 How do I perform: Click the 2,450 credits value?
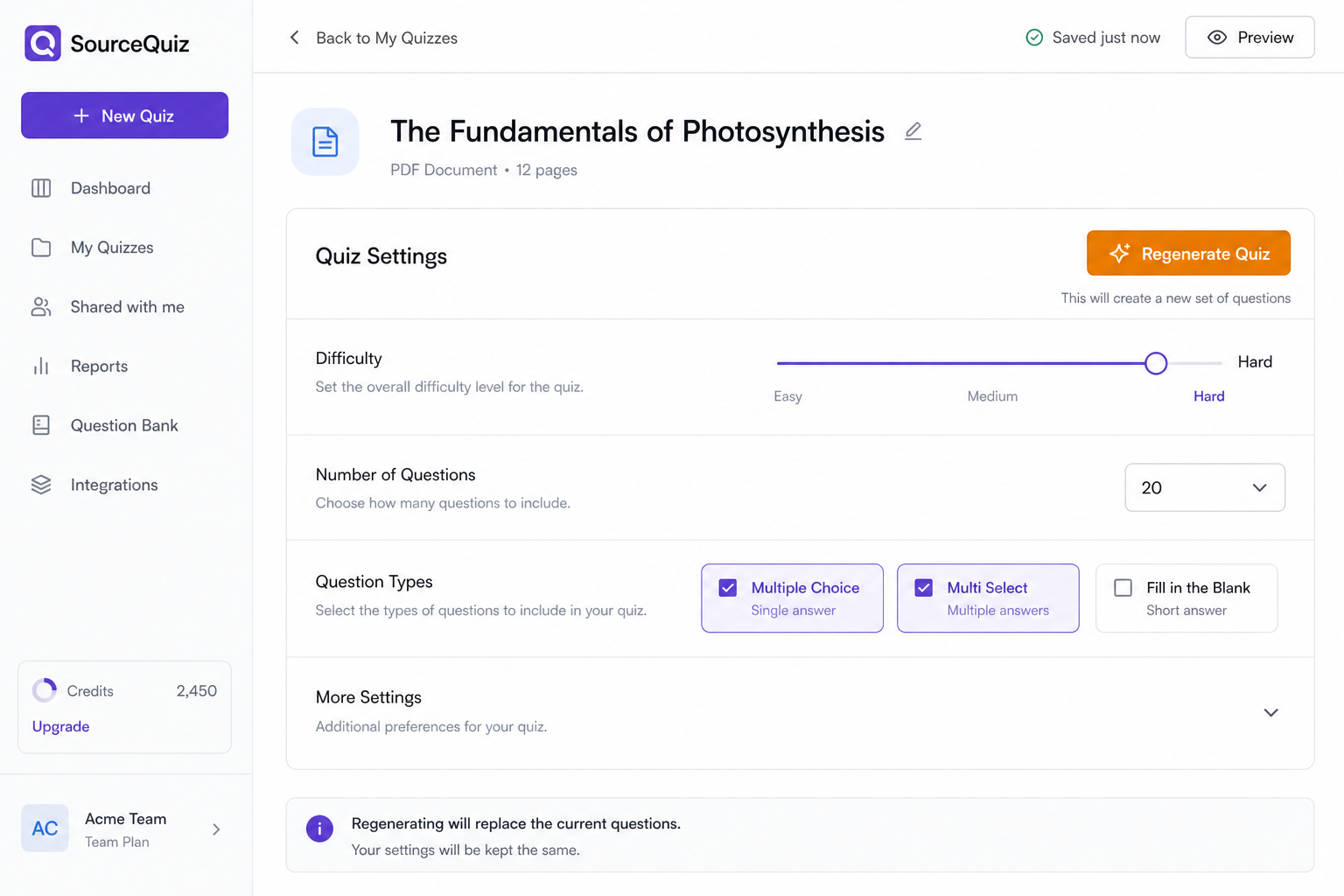pos(197,690)
